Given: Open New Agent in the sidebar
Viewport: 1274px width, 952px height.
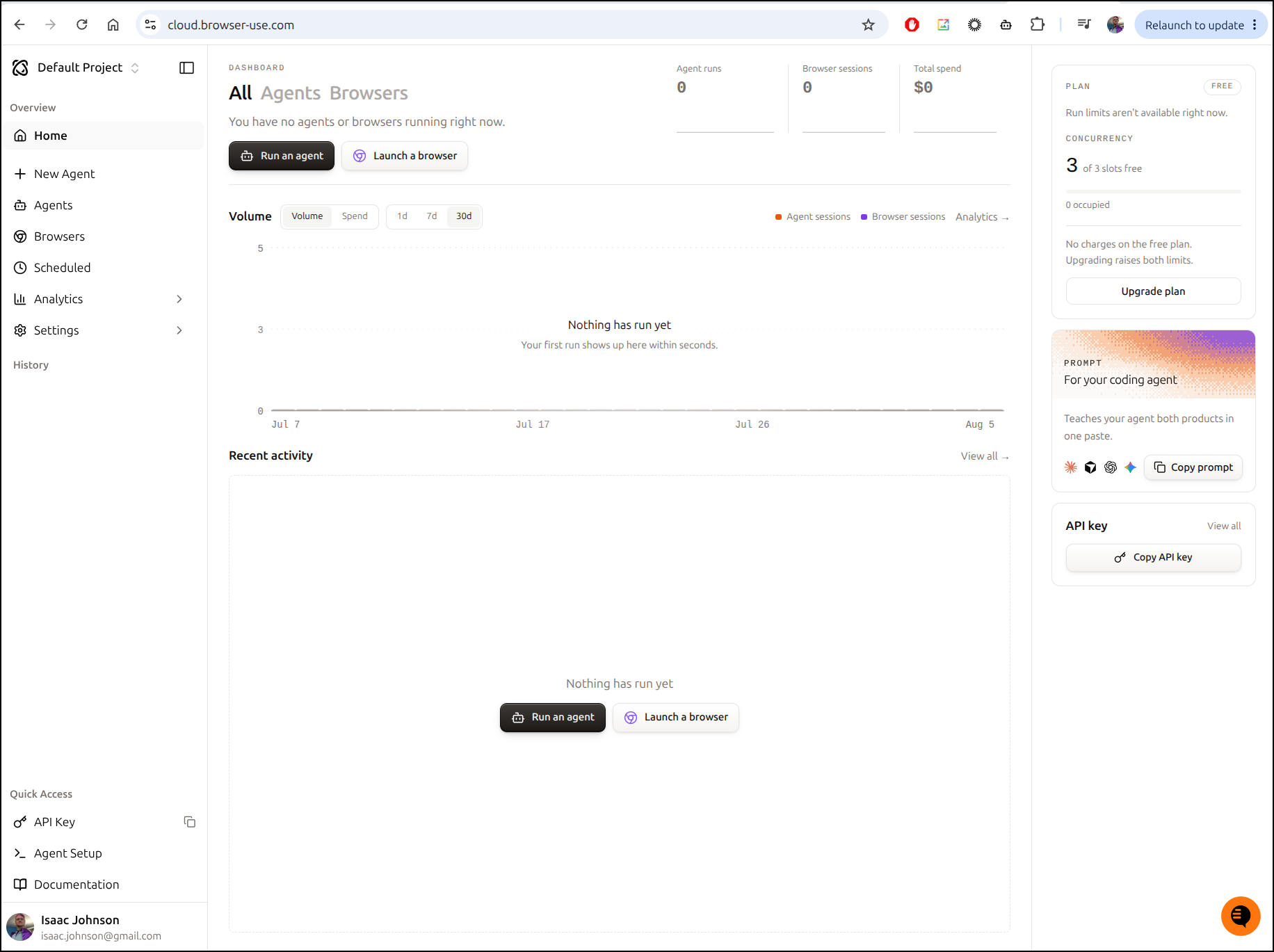Looking at the screenshot, I should pyautogui.click(x=104, y=174).
